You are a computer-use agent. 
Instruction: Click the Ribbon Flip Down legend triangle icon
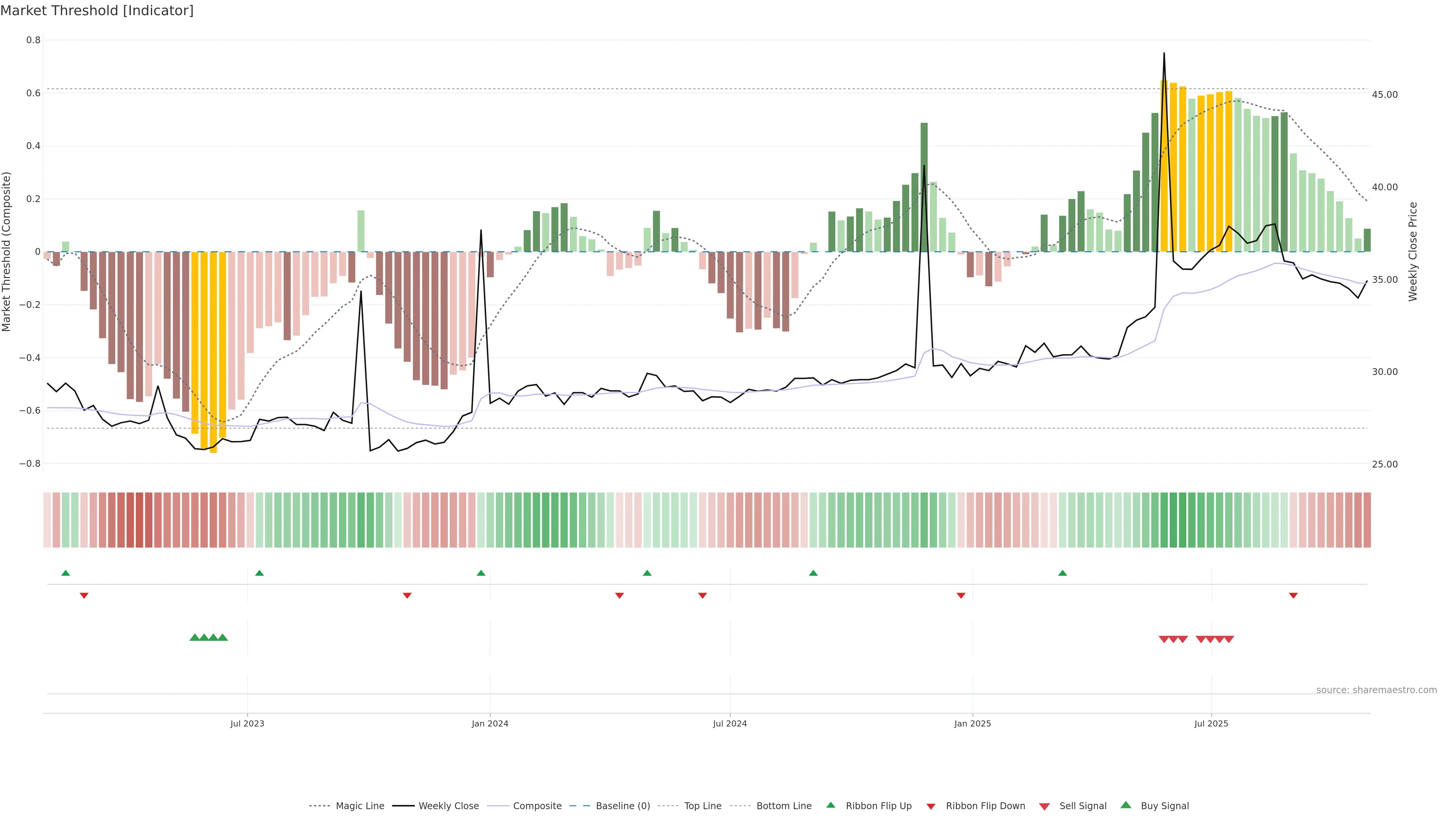point(930,806)
